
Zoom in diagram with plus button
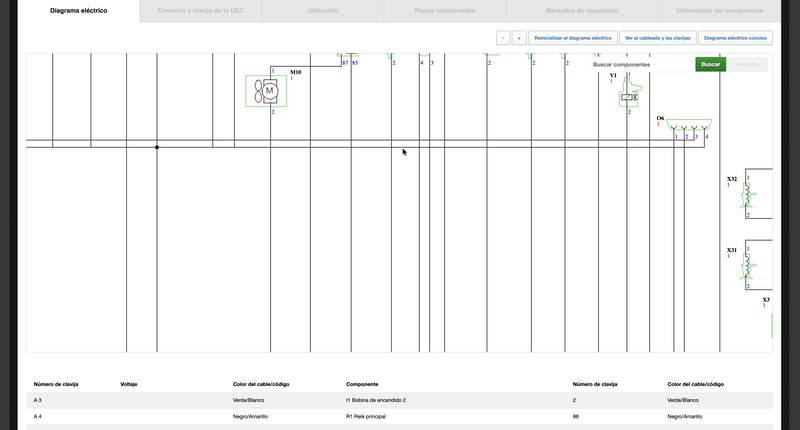pos(519,38)
